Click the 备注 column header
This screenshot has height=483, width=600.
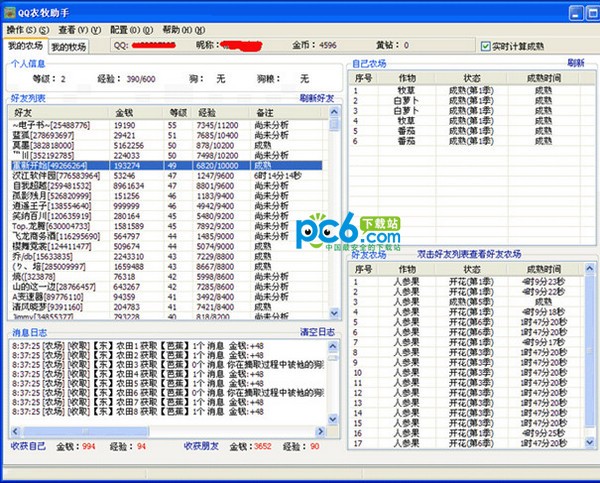[x=285, y=113]
